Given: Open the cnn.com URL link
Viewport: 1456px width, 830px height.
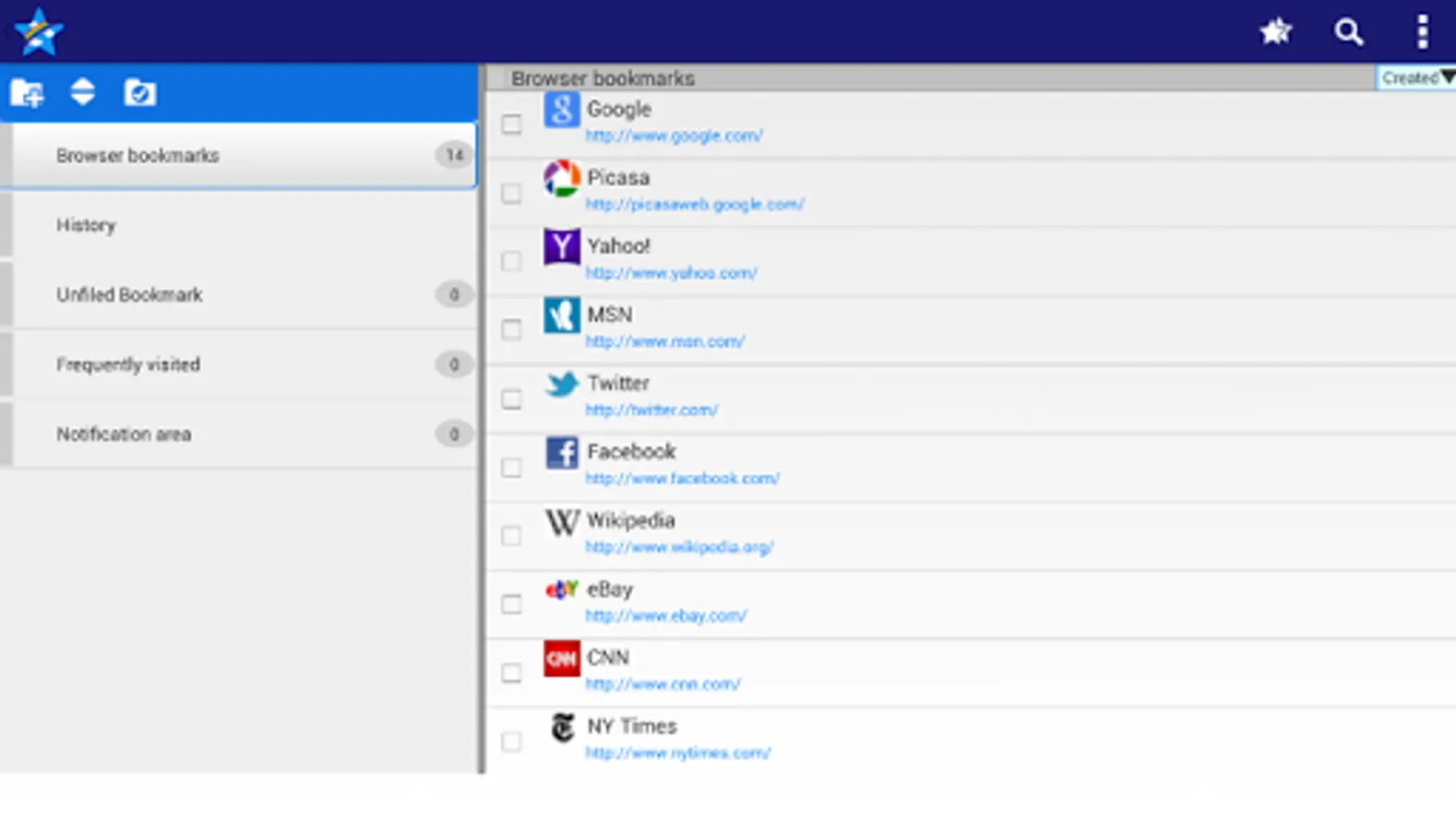Looking at the screenshot, I should (x=663, y=684).
